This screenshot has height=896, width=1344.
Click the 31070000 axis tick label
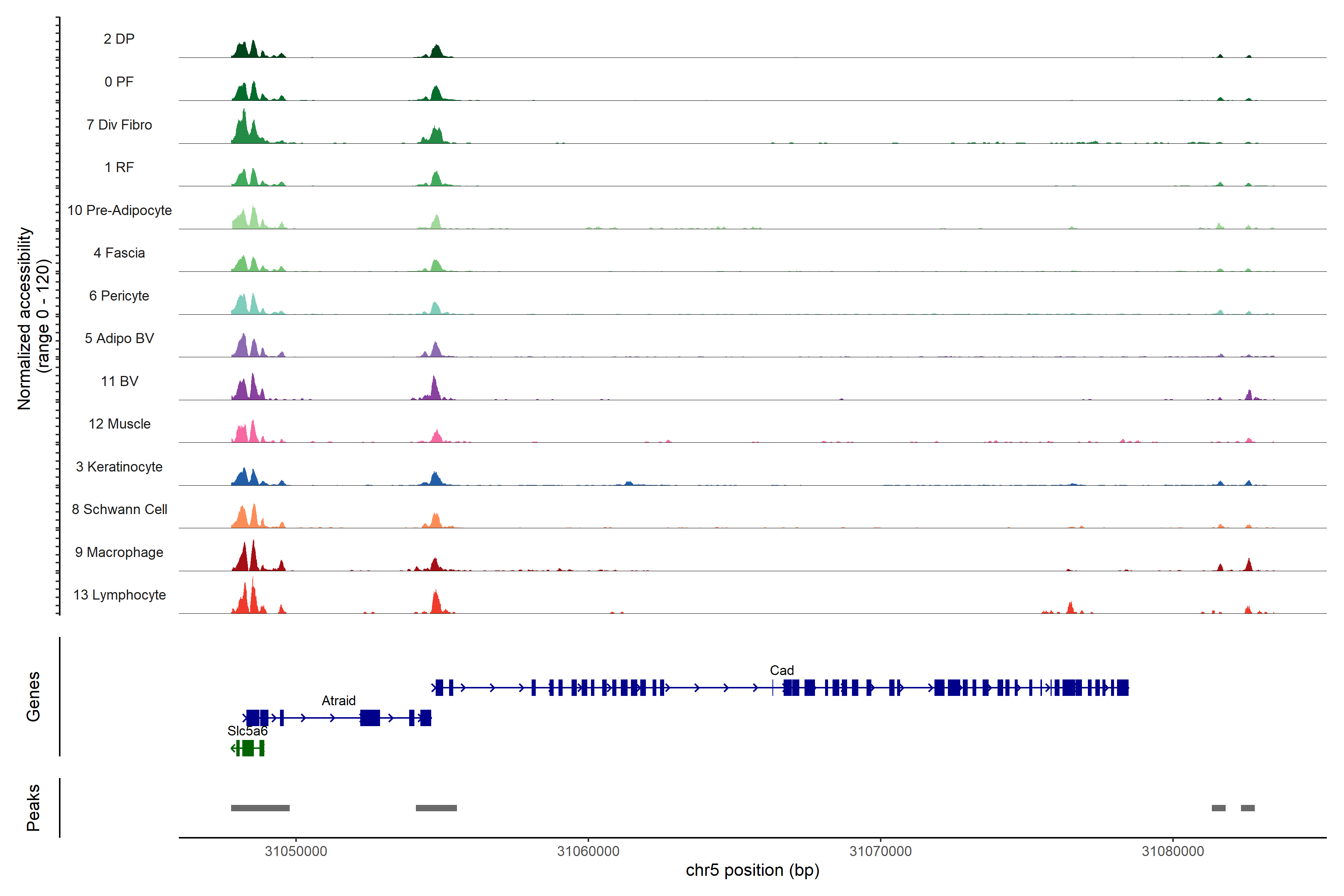(x=880, y=851)
